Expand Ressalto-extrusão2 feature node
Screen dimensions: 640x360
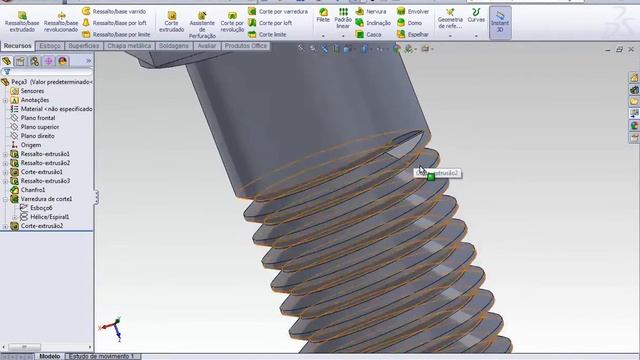coord(5,163)
